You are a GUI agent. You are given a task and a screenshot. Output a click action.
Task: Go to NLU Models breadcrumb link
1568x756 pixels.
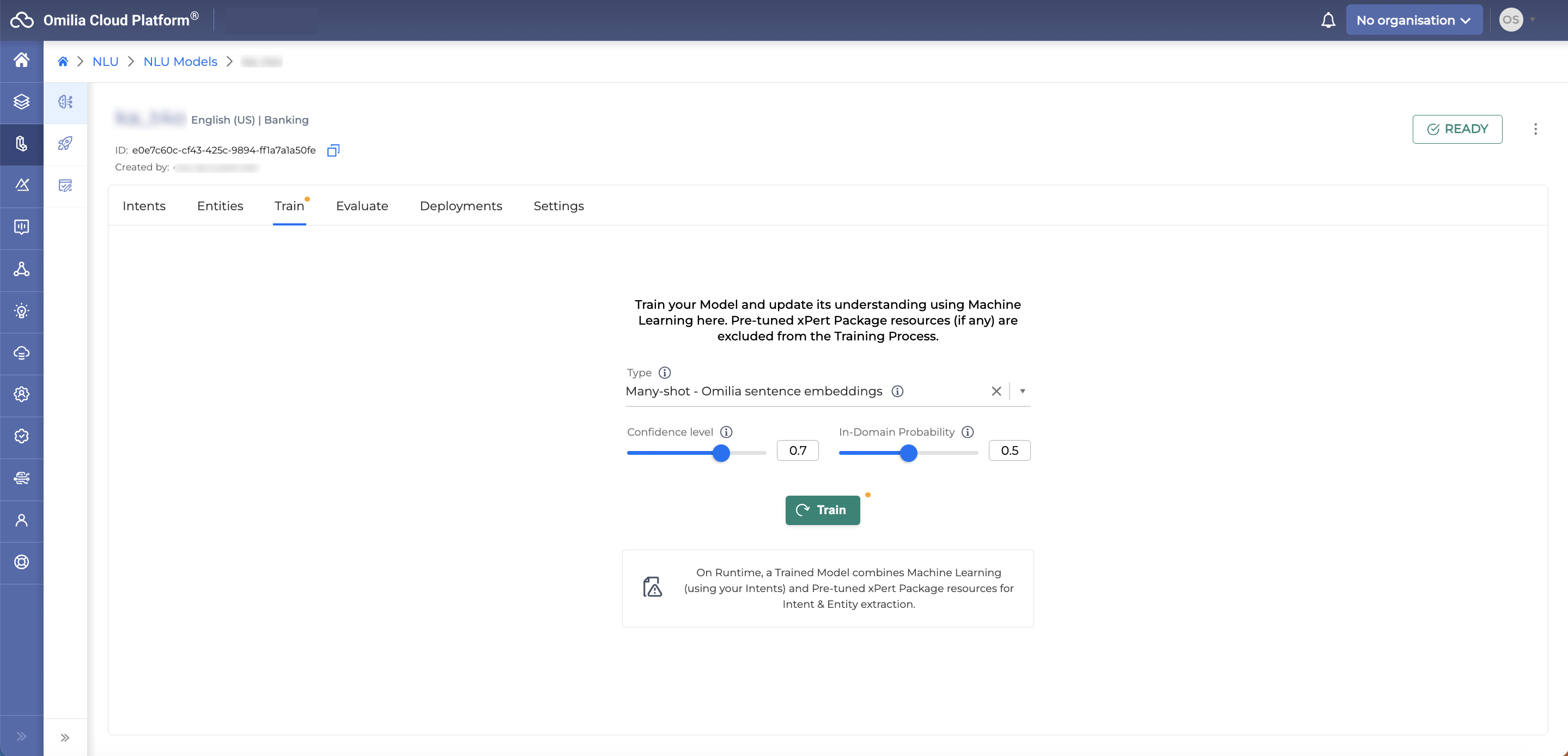(x=180, y=62)
